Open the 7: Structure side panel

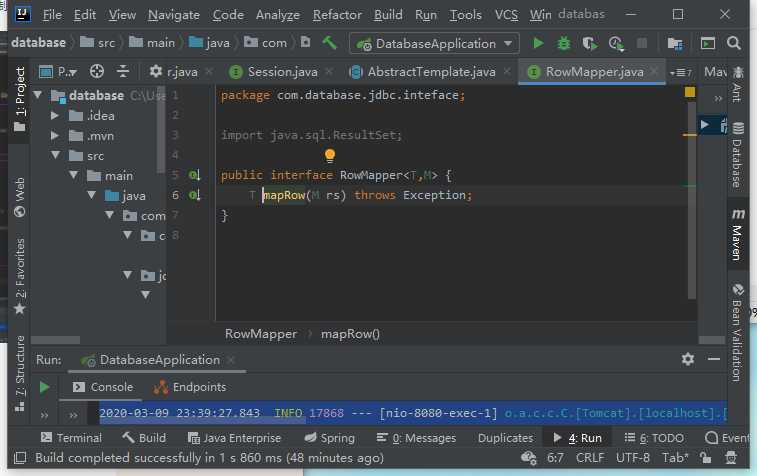coord(20,373)
